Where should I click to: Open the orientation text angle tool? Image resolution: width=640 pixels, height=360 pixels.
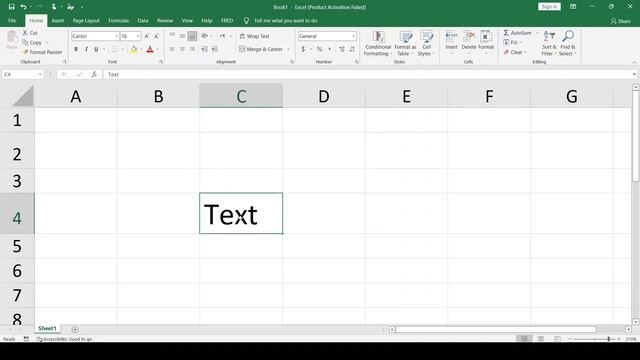click(x=204, y=36)
